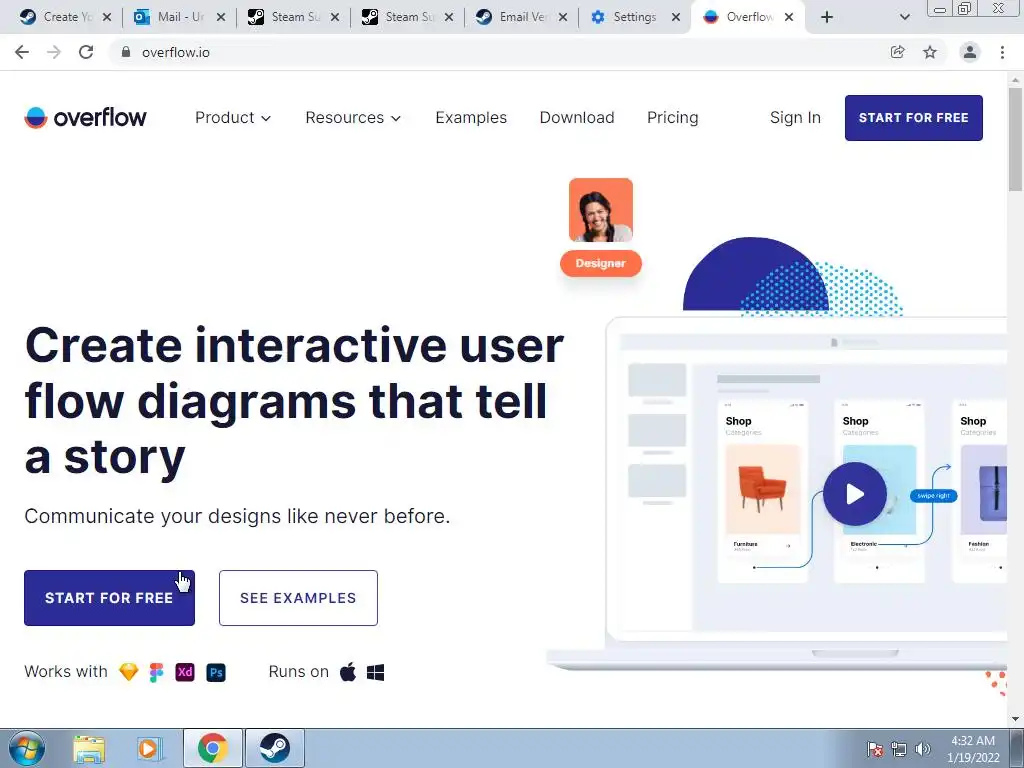Screen dimensions: 1024x768
Task: Click the Furniture chair card in mockup
Action: click(762, 490)
